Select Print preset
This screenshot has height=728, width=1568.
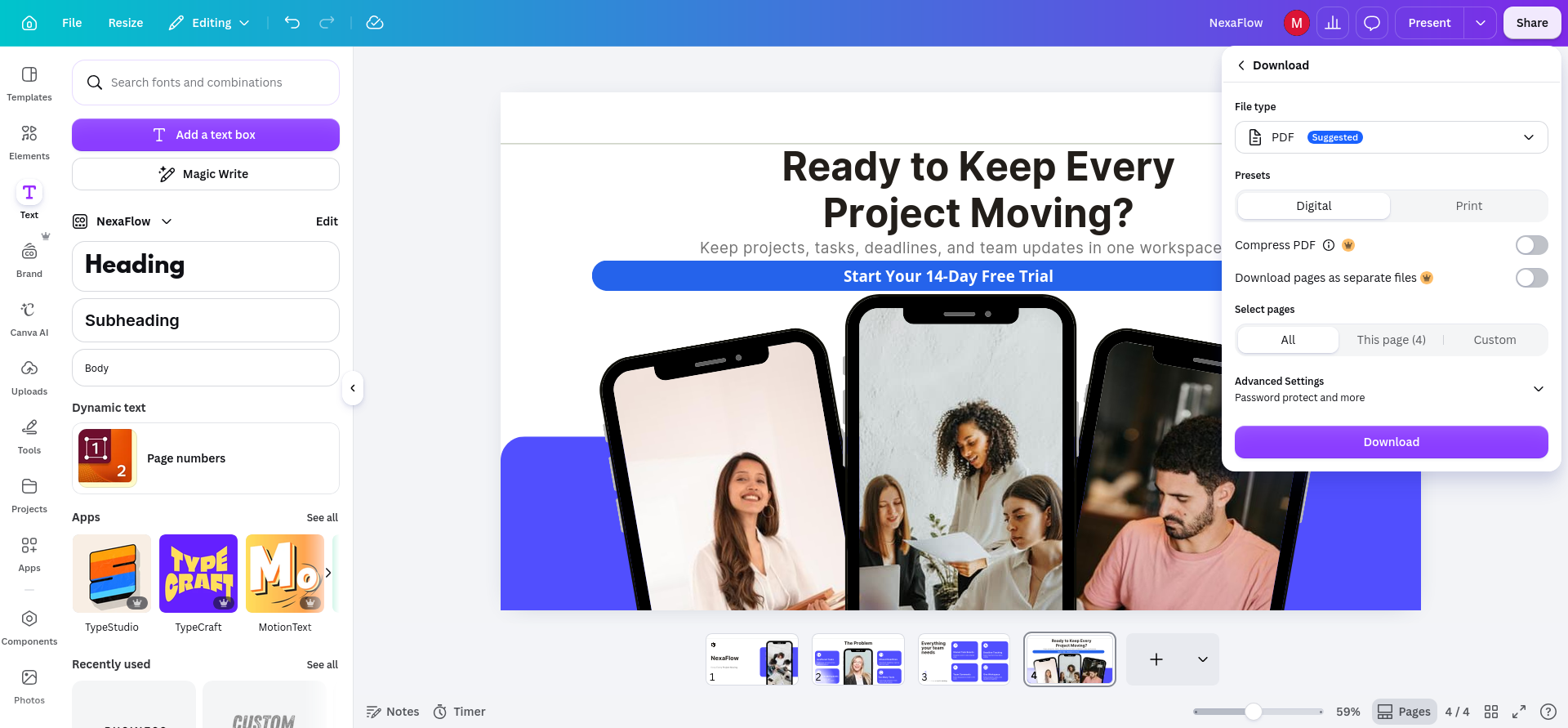coord(1468,206)
